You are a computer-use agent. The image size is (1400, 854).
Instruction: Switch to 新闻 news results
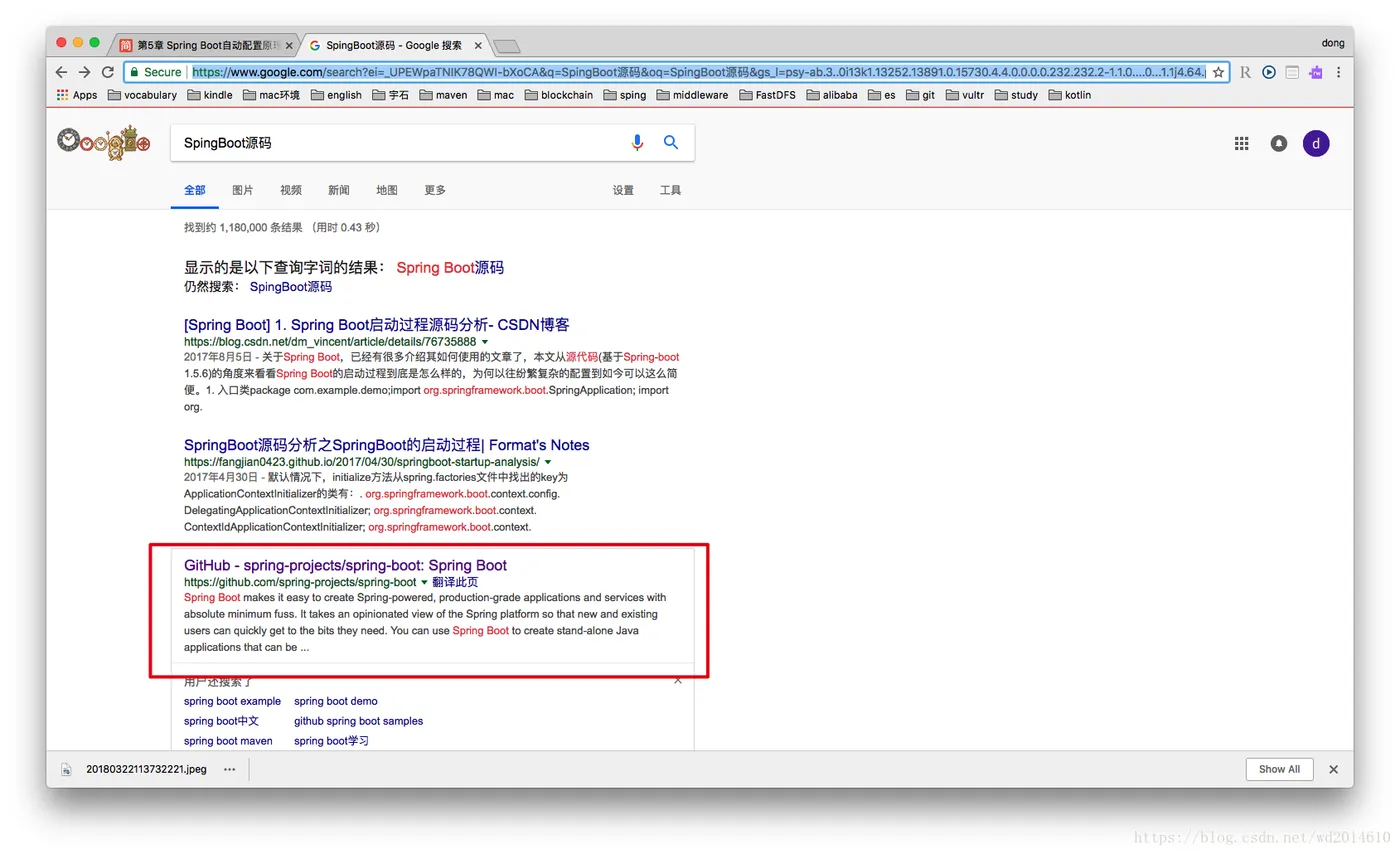tap(339, 190)
